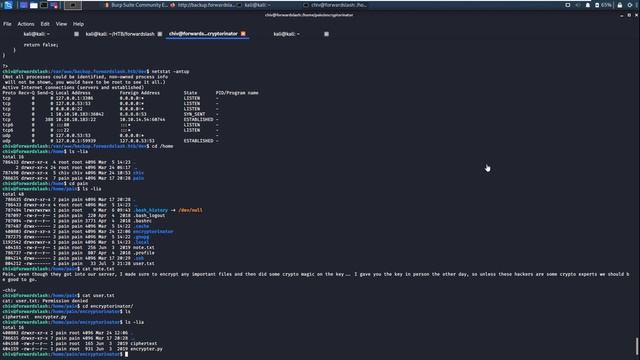The width and height of the screenshot is (640, 360).
Task: Click the battery 65% indicator
Action: pyautogui.click(x=603, y=5)
